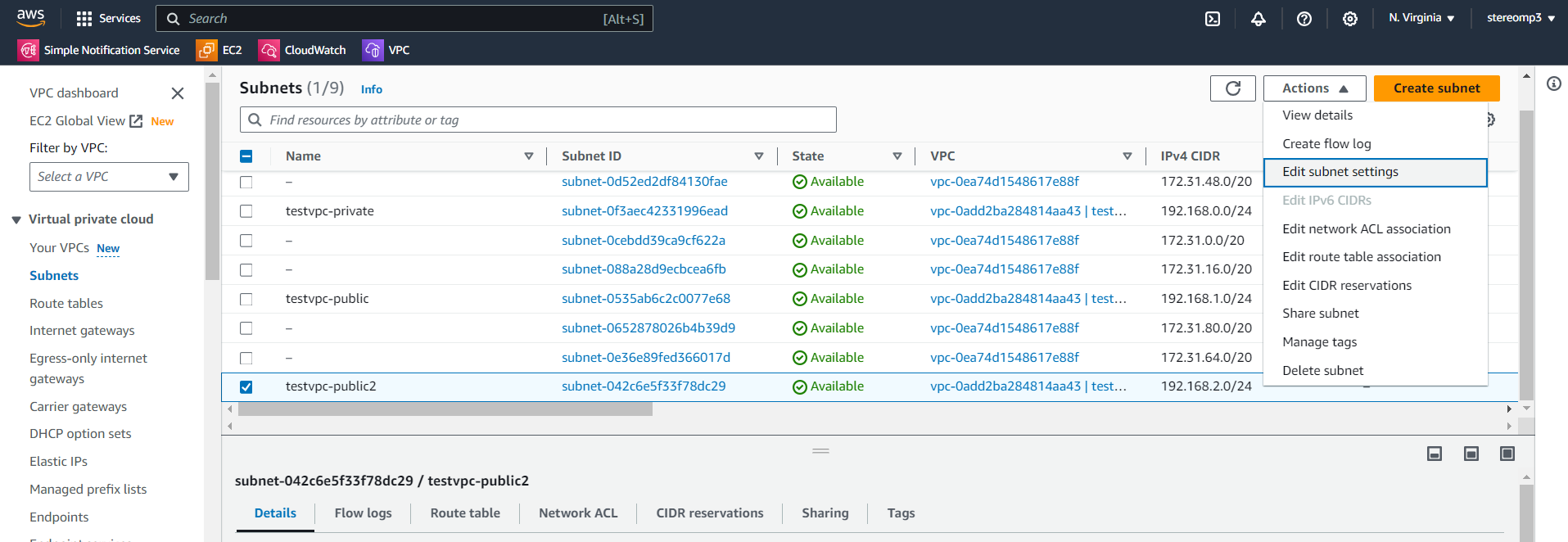This screenshot has height=542, width=1568.
Task: Select checkbox for subnet-0d52ed2df84130fae
Action: pos(246,182)
